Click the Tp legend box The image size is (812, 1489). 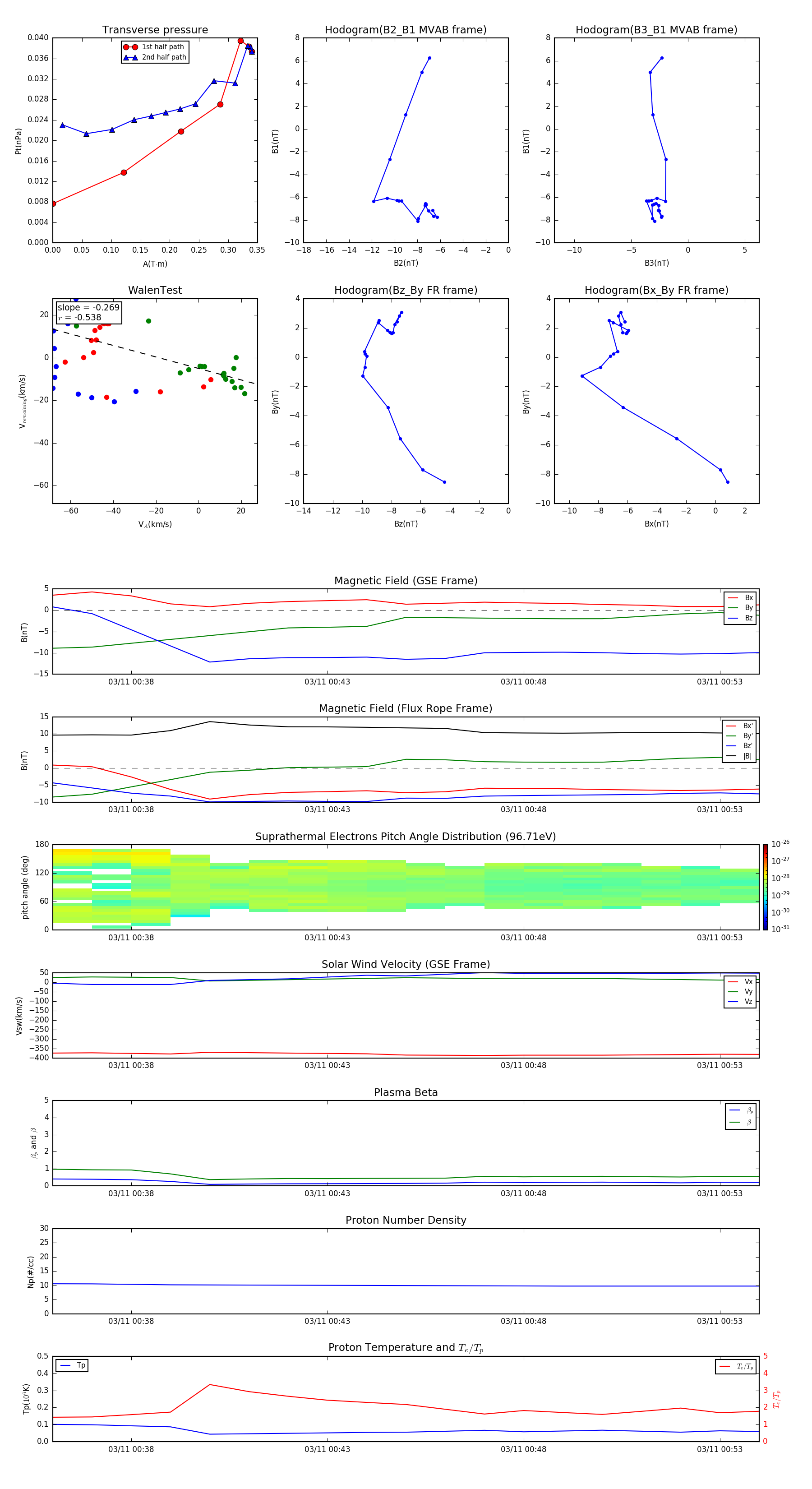[72, 1366]
